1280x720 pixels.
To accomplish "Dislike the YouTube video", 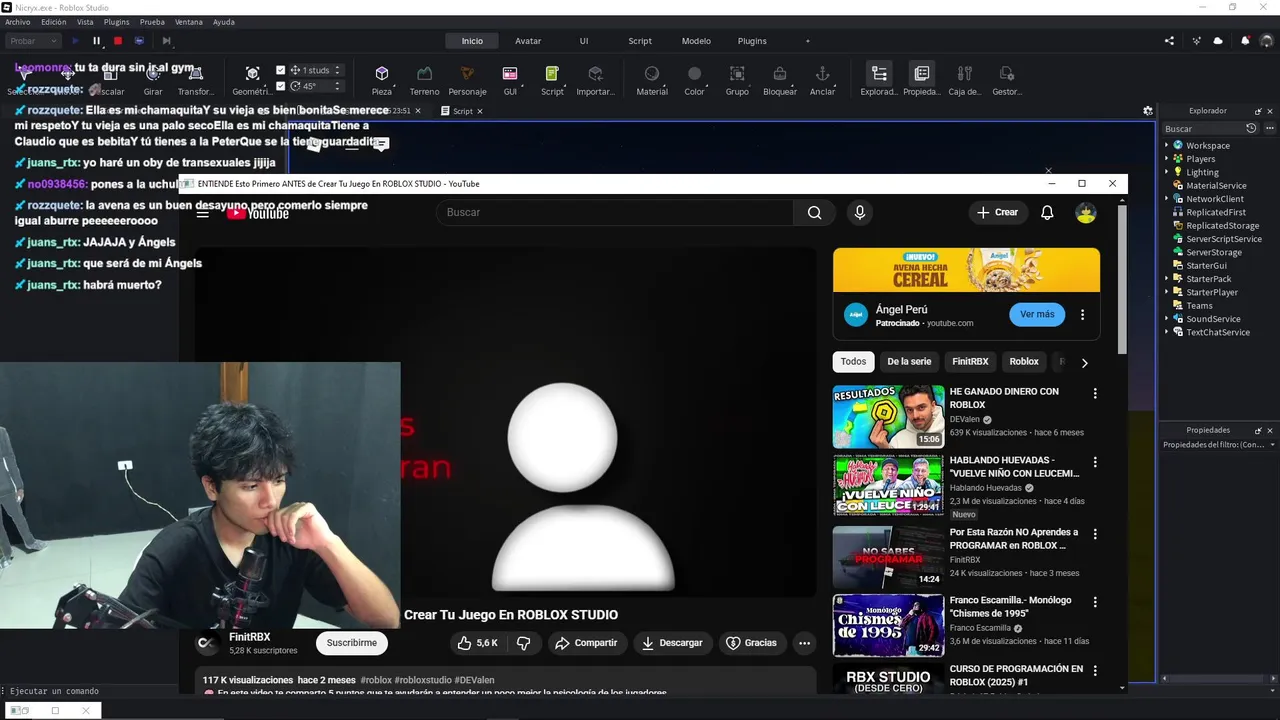I will 523,643.
